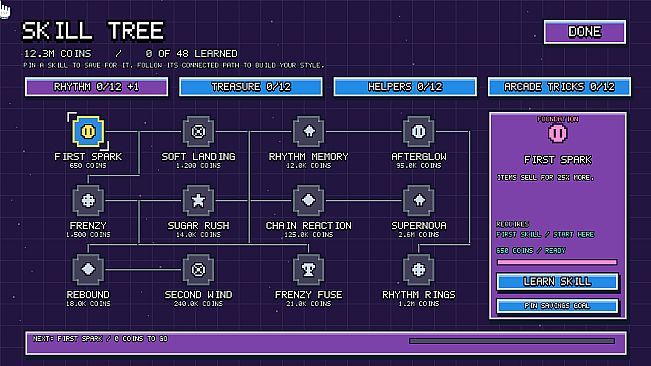Click the Learn Skill button

(x=557, y=282)
